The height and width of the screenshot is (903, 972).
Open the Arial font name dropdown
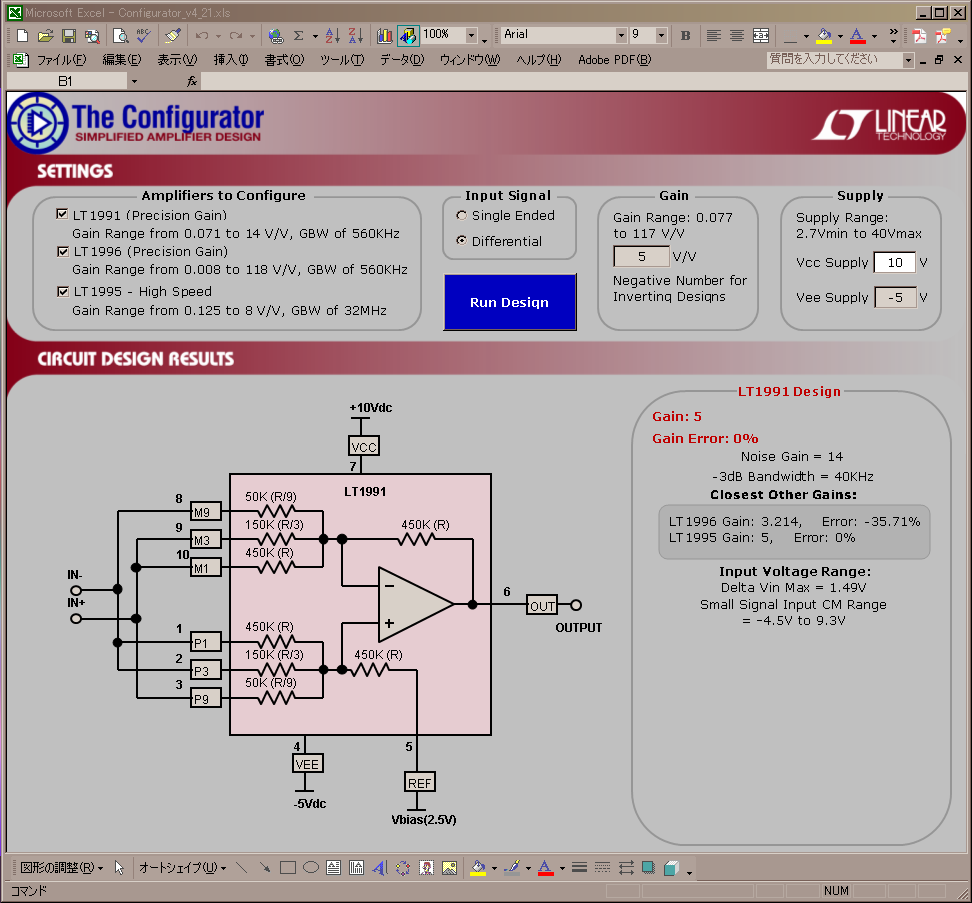(x=621, y=35)
